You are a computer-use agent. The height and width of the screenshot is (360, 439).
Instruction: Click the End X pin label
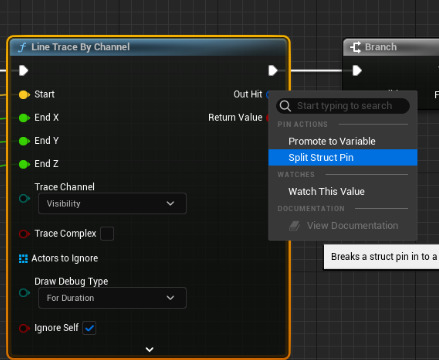[46, 118]
